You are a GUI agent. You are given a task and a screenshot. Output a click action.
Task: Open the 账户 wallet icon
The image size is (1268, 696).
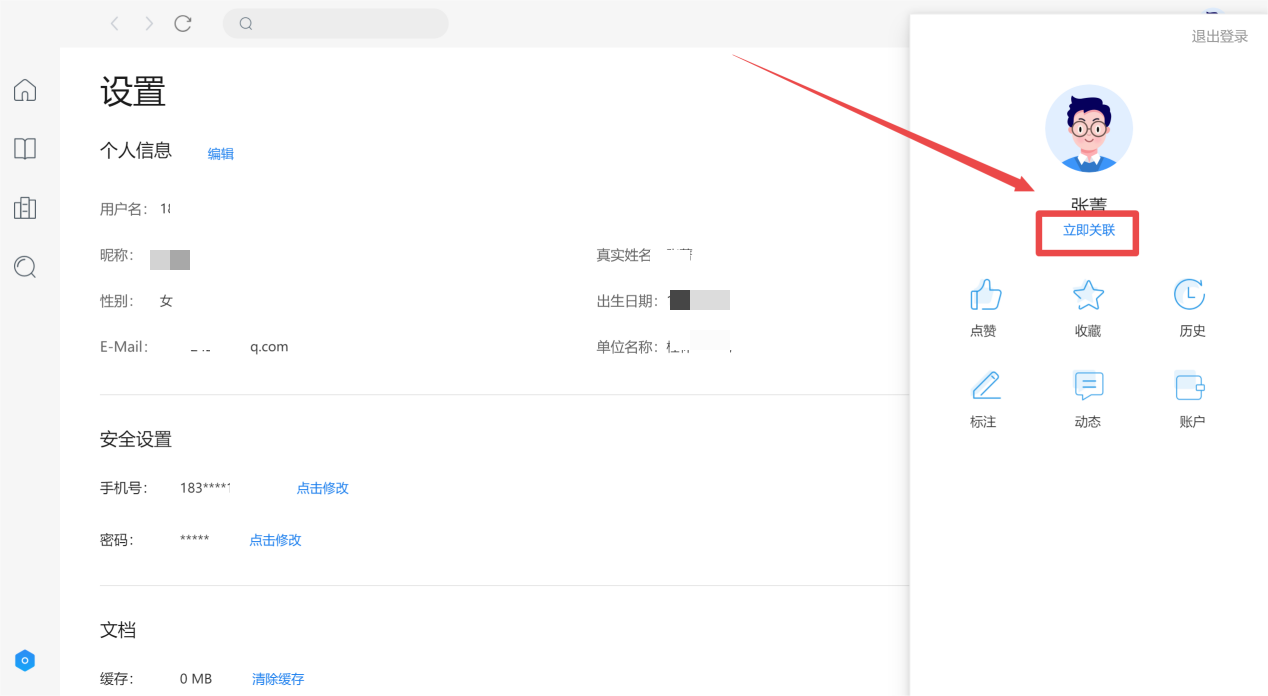coord(1190,386)
